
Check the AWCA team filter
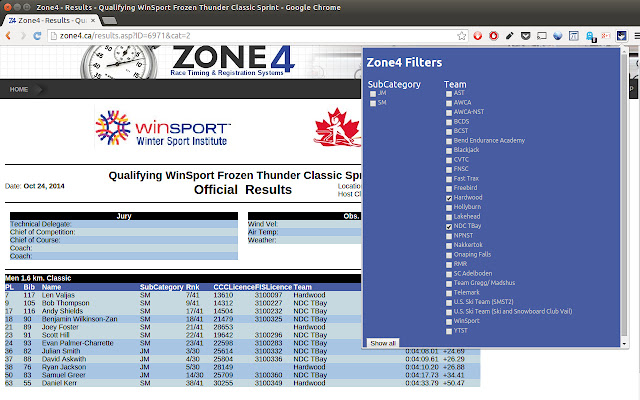click(x=449, y=103)
